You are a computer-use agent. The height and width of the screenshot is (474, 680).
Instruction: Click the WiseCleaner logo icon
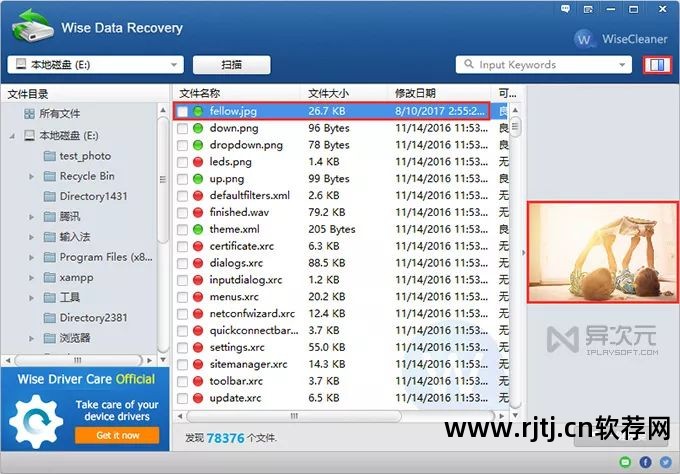point(585,39)
